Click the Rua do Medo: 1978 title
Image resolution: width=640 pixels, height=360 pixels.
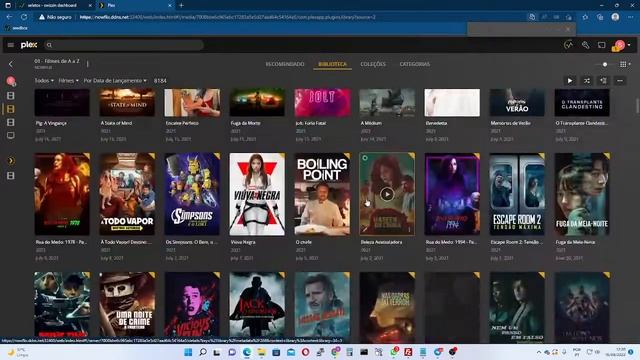click(x=61, y=242)
